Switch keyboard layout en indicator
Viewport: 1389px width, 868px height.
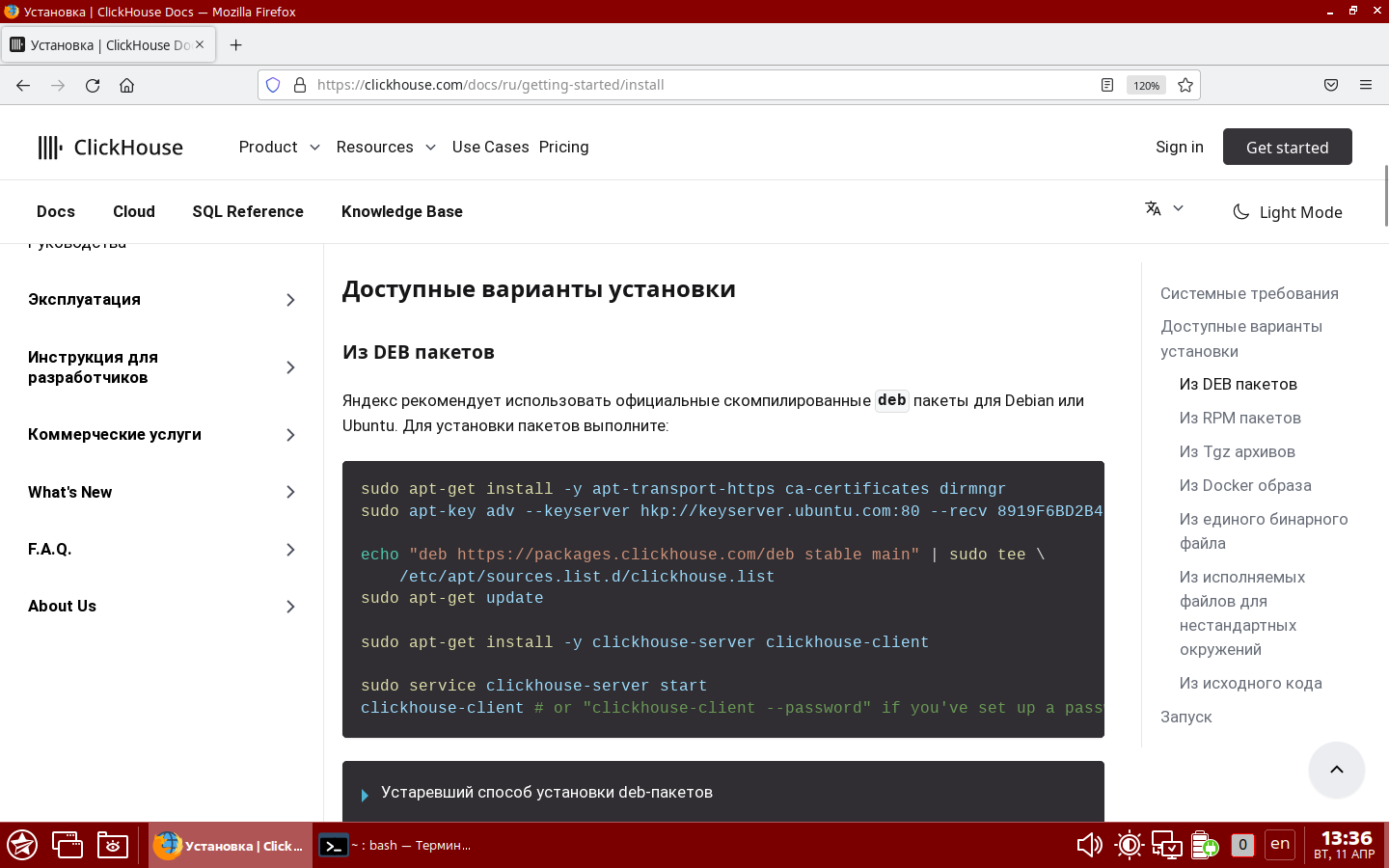[1280, 844]
